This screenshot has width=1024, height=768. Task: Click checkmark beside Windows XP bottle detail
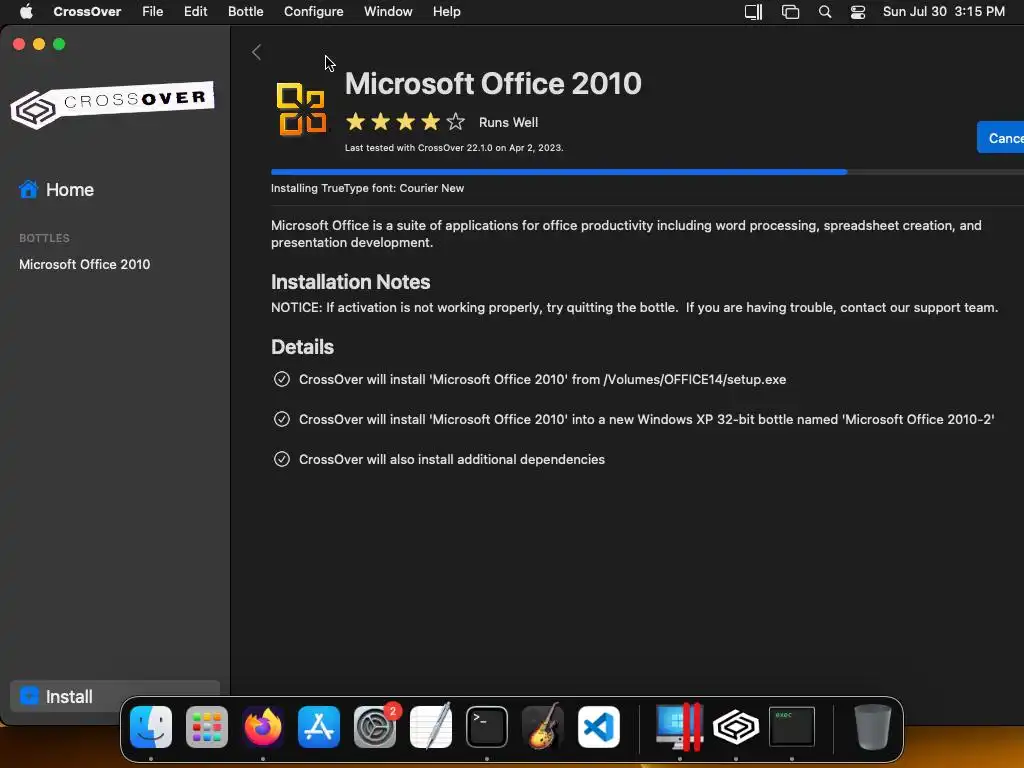281,419
